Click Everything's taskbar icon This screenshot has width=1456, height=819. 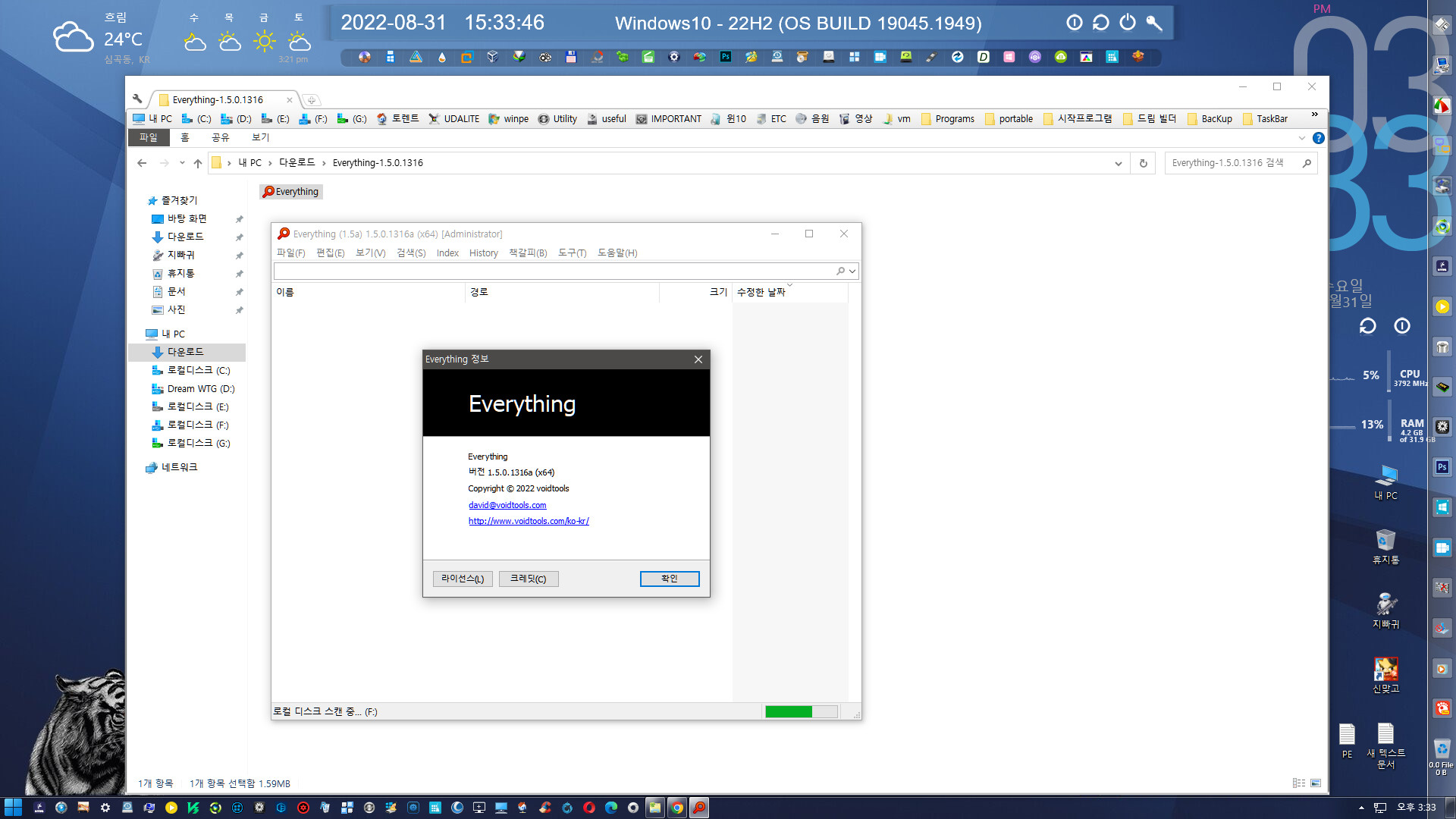[699, 808]
